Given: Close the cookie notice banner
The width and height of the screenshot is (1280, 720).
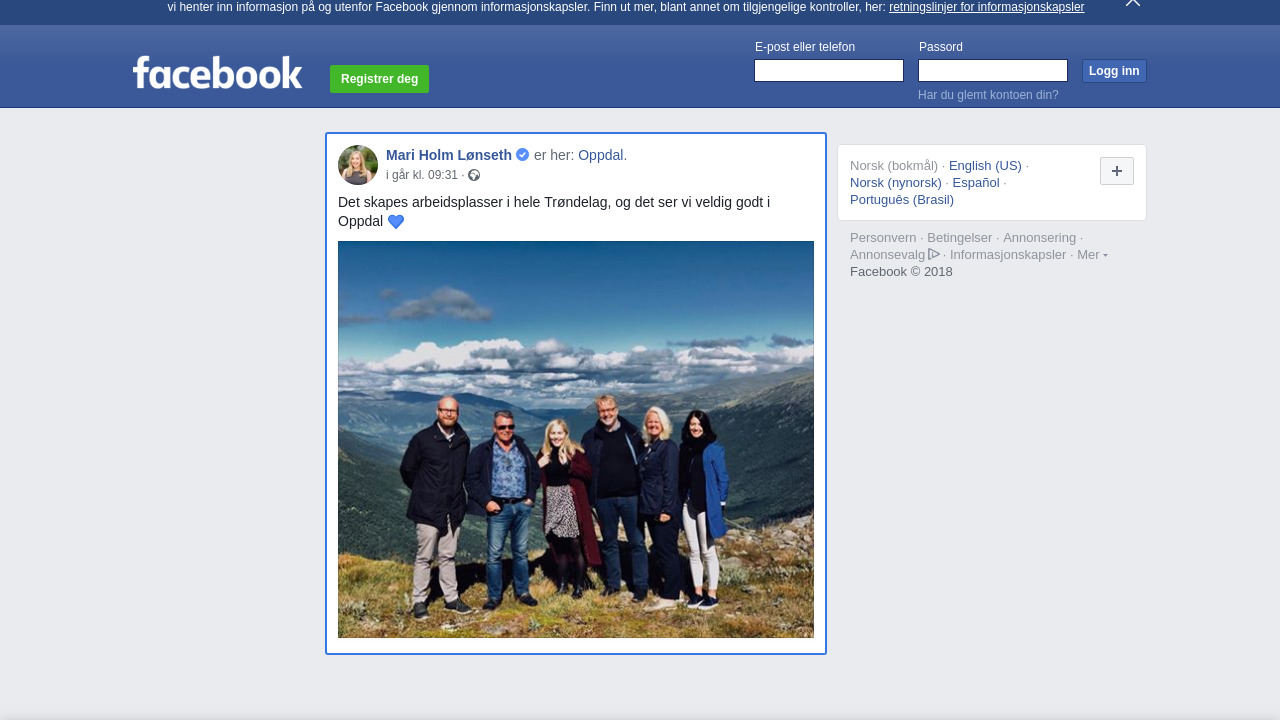Looking at the screenshot, I should pyautogui.click(x=1132, y=3).
